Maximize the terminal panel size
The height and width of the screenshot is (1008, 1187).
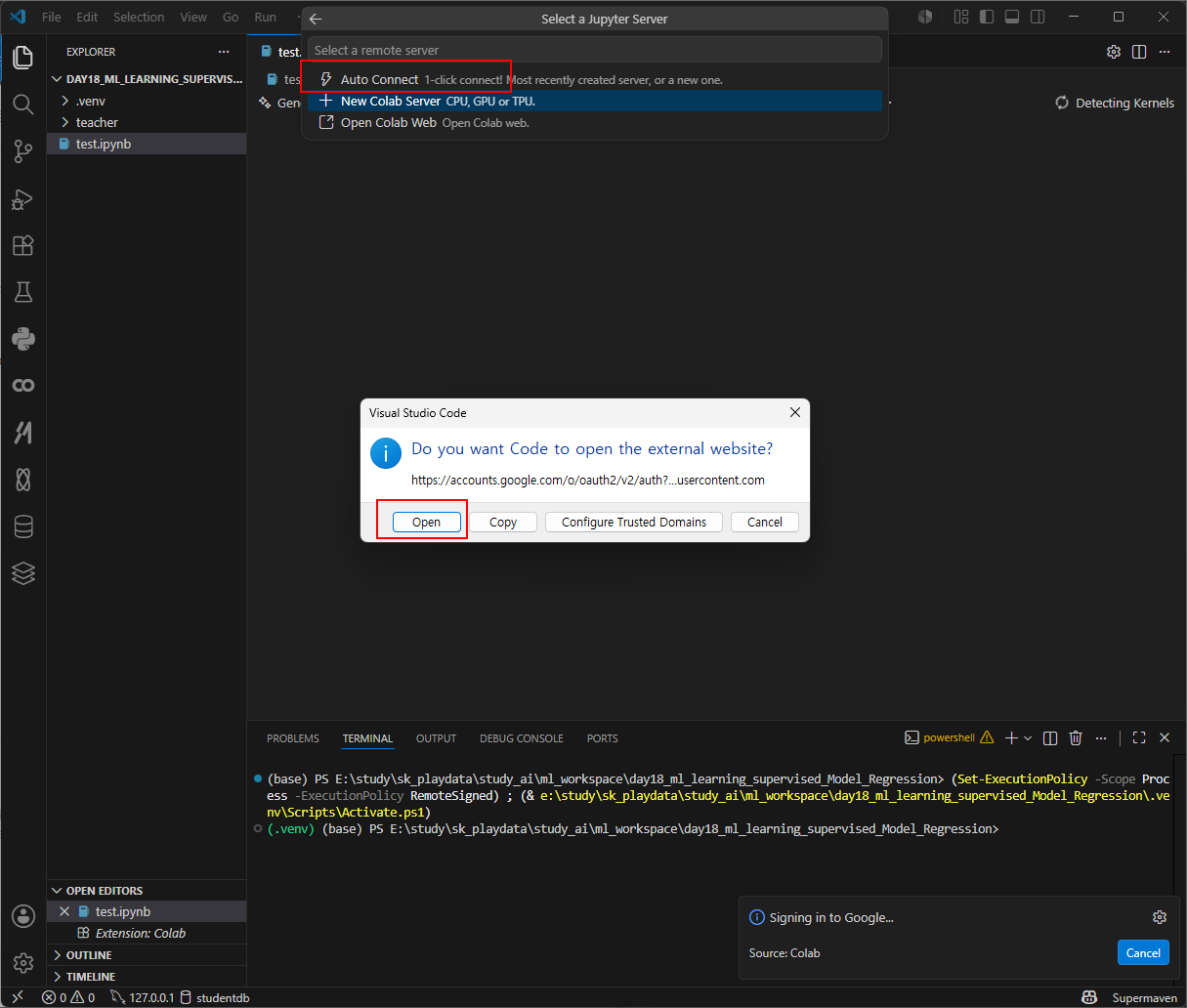1139,738
